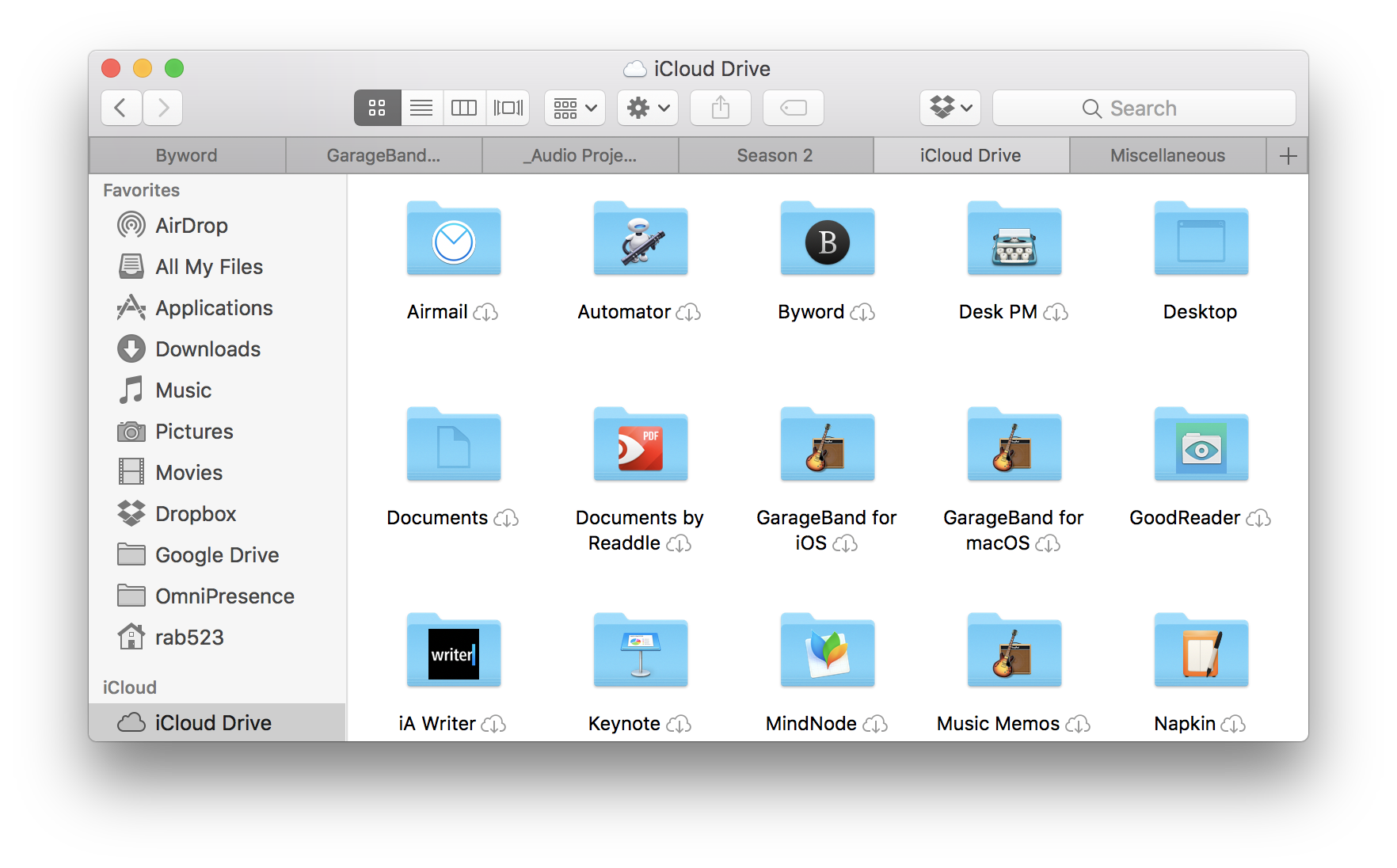Open the Action gear menu
This screenshot has width=1397, height=868.
[x=648, y=108]
